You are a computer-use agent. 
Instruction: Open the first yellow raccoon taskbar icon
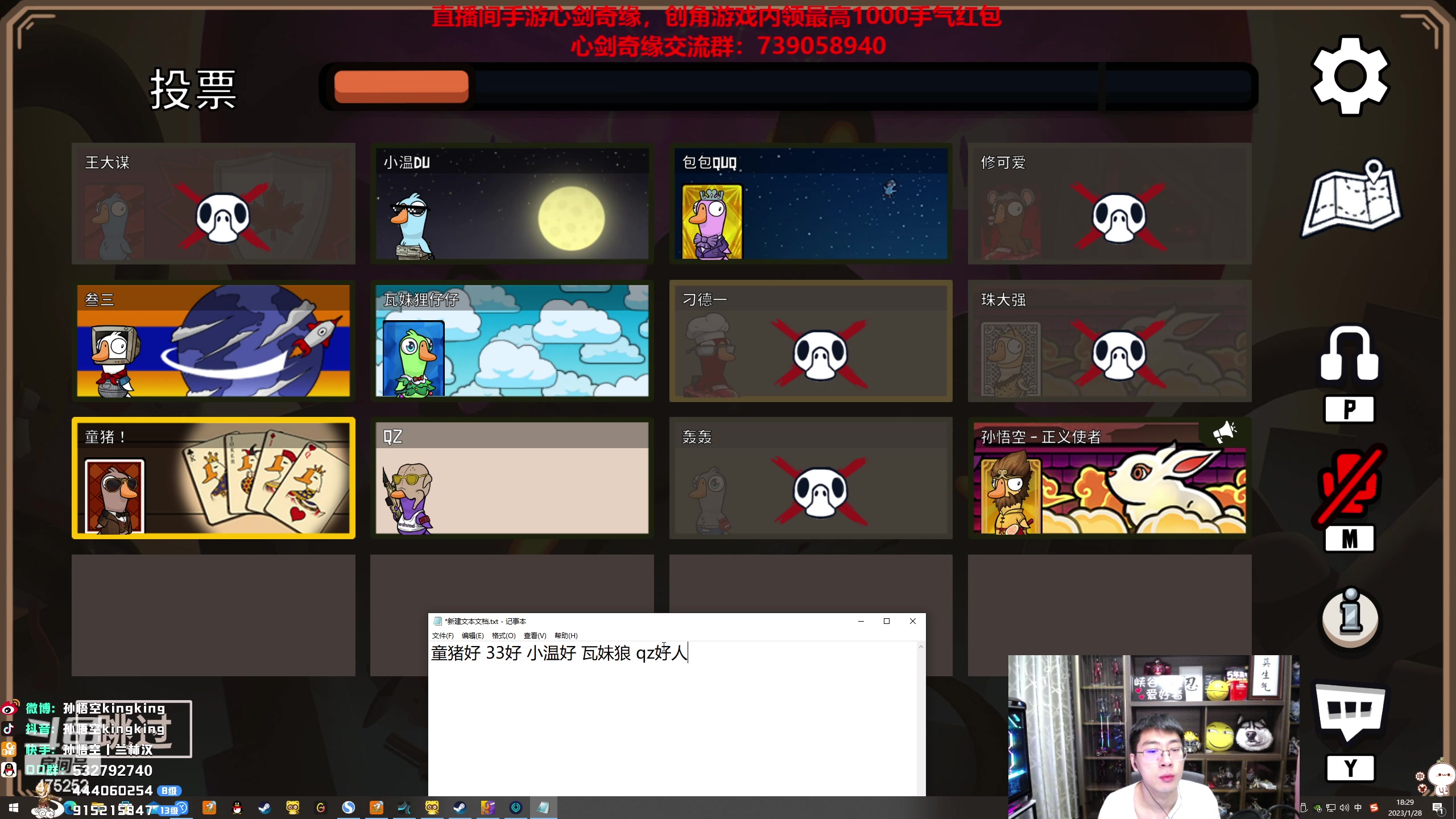tap(293, 808)
